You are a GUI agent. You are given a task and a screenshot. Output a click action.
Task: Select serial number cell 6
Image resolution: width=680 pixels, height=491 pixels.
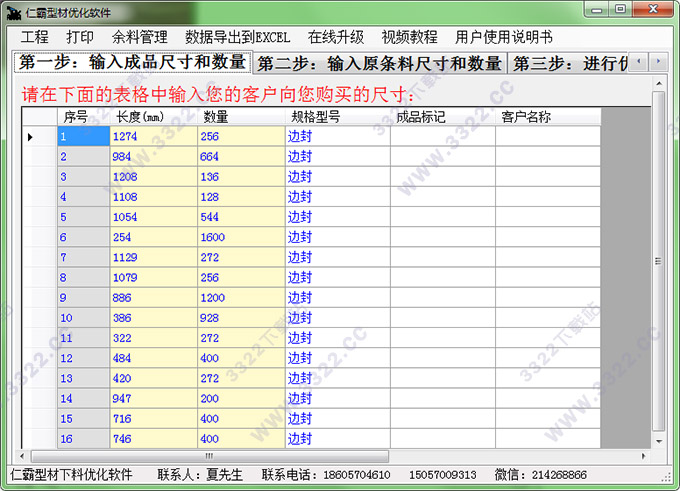pos(83,237)
